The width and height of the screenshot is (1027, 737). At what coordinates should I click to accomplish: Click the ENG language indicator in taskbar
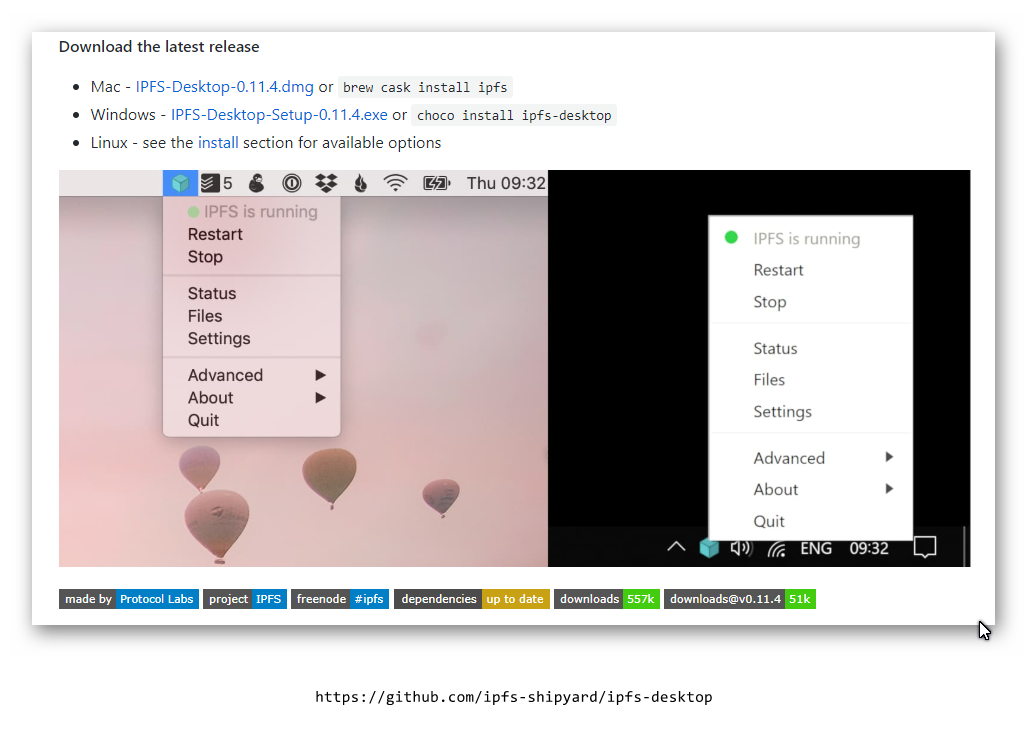click(x=816, y=548)
